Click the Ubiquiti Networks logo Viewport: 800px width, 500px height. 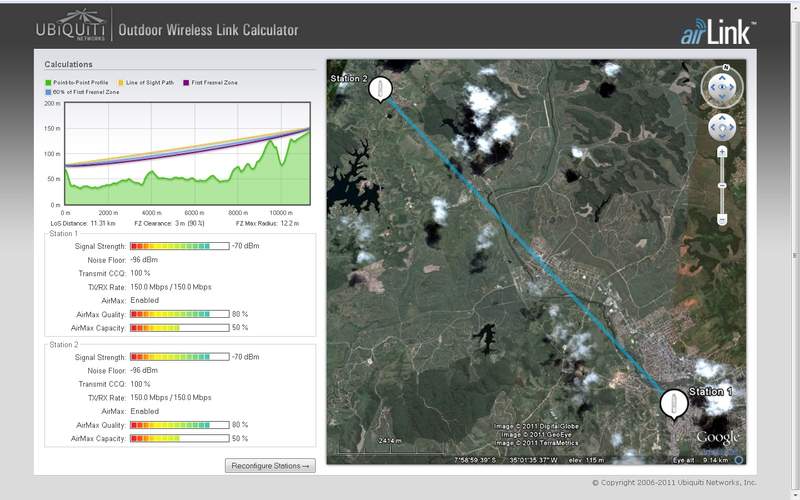coord(71,26)
